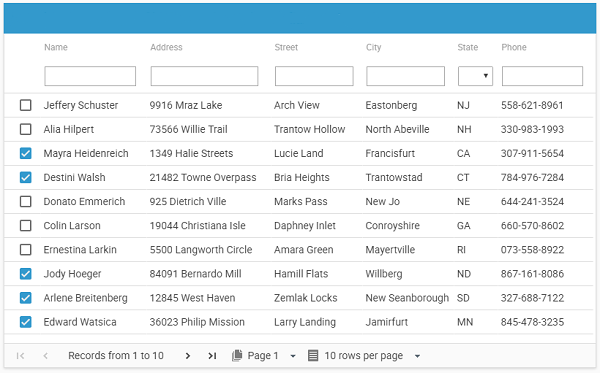The image size is (600, 373).
Task: Click the address 5500 Langworth Circle
Action: 201,250
